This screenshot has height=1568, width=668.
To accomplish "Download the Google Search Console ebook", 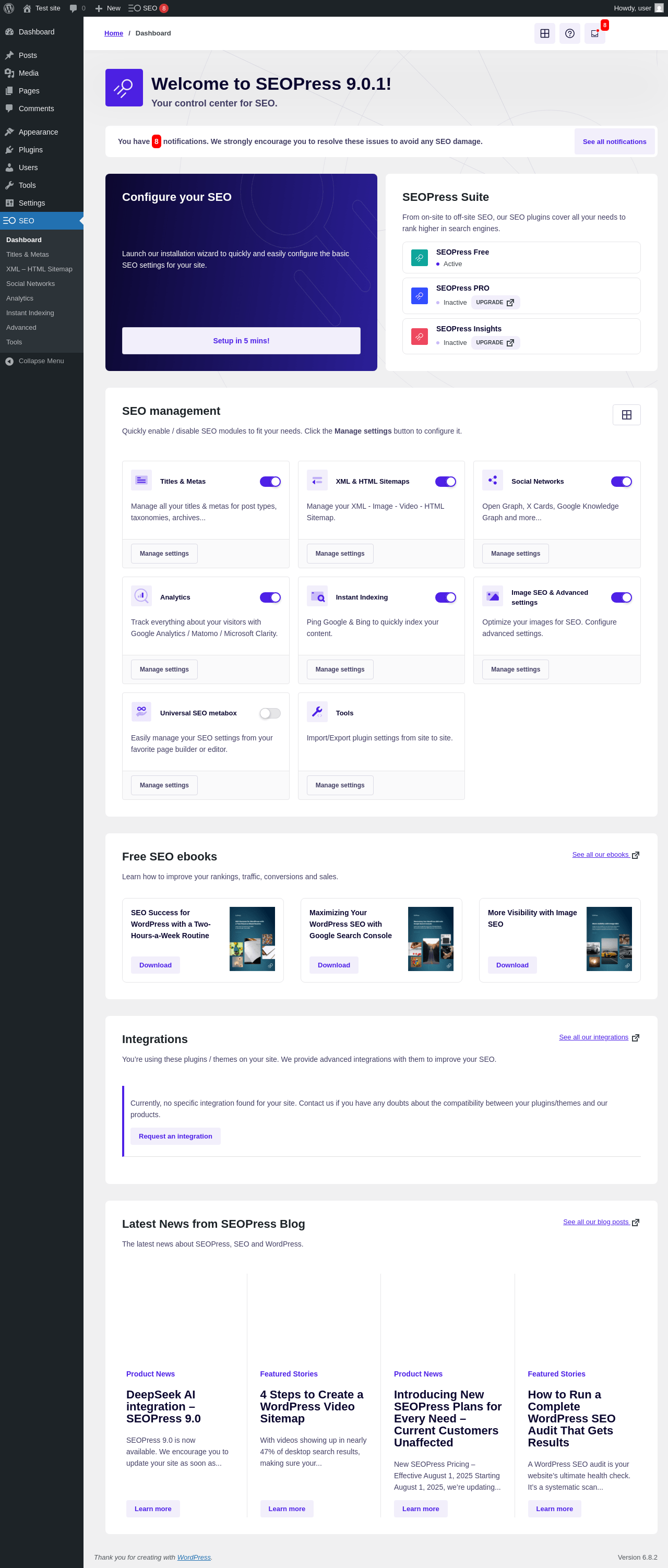I will pyautogui.click(x=333, y=965).
